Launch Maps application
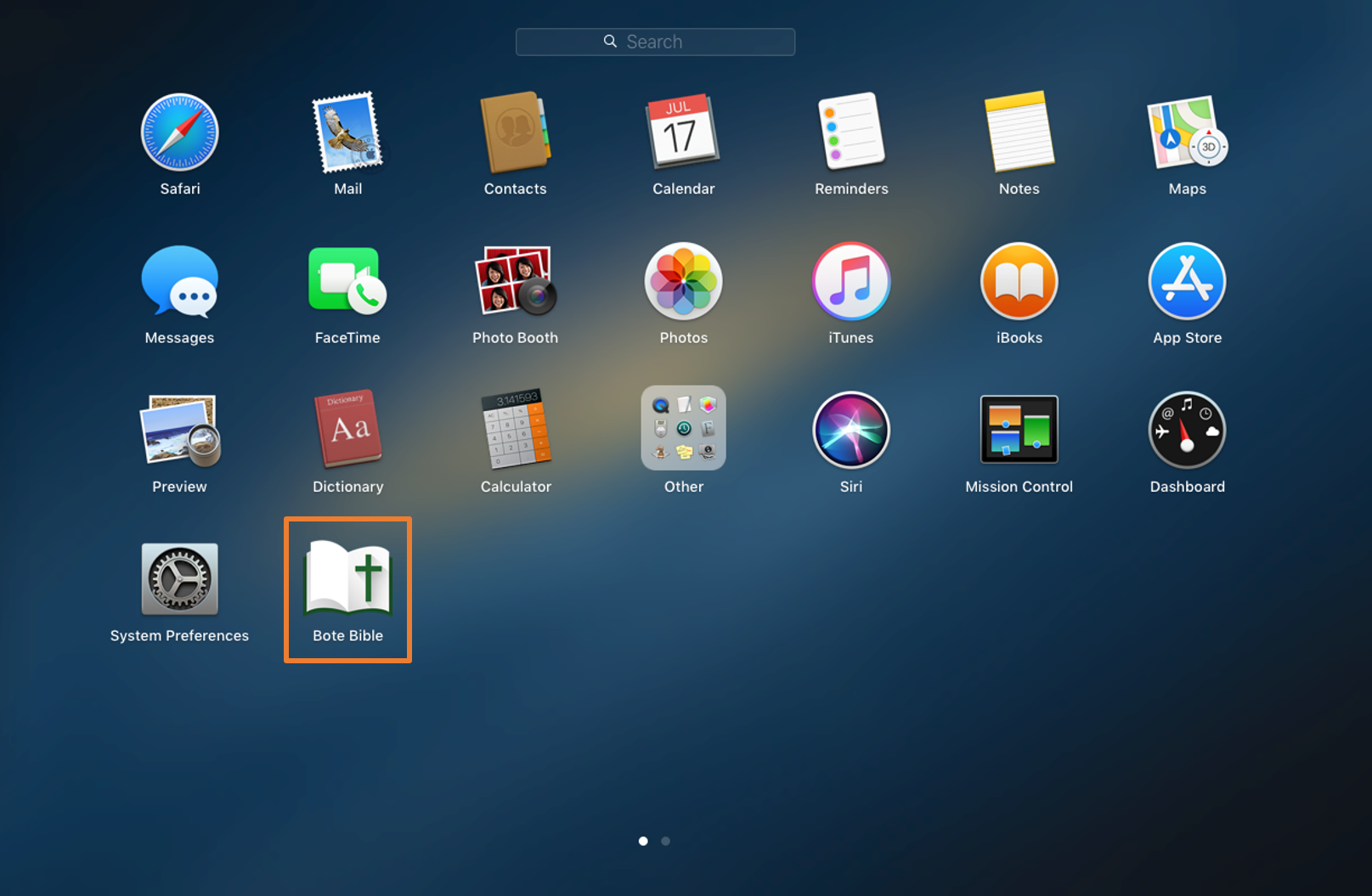The width and height of the screenshot is (1372, 896). (x=1187, y=132)
